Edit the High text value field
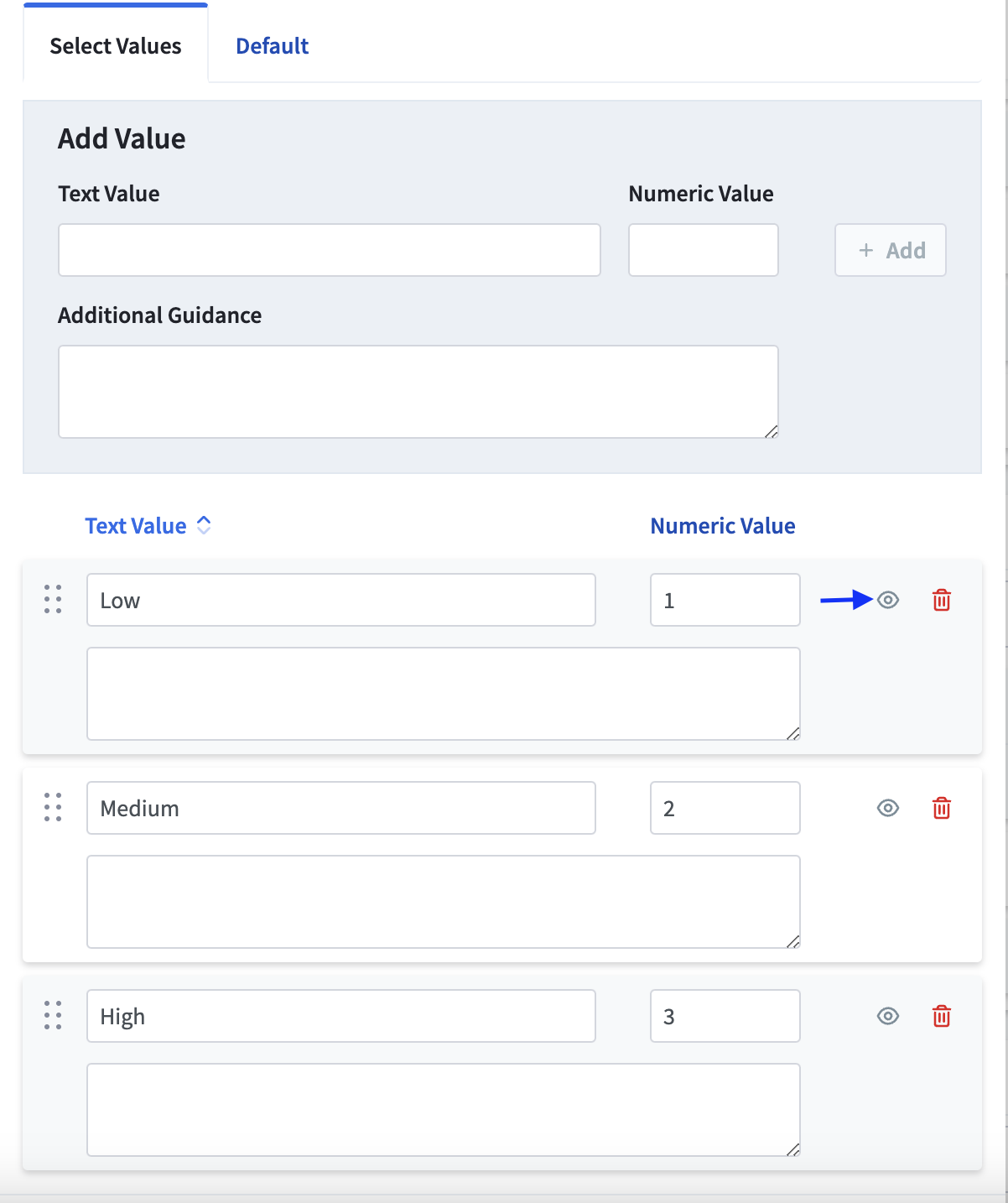 point(341,1016)
